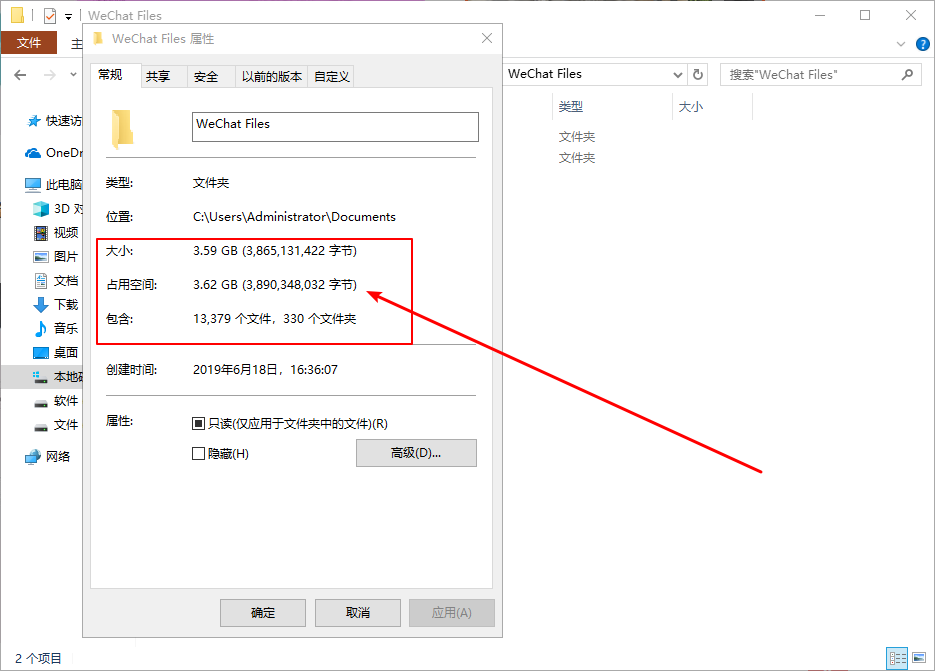The height and width of the screenshot is (671, 935).
Task: Select the Quick access star icon
Action: (x=34, y=121)
